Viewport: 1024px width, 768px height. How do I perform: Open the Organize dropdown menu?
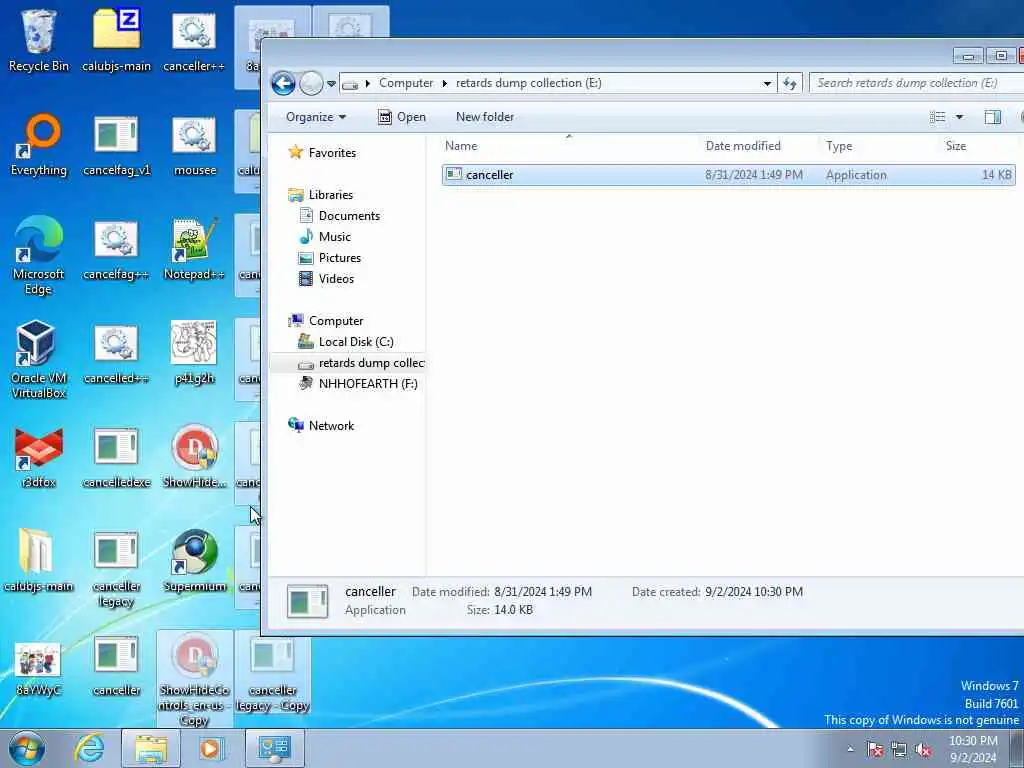coord(316,117)
